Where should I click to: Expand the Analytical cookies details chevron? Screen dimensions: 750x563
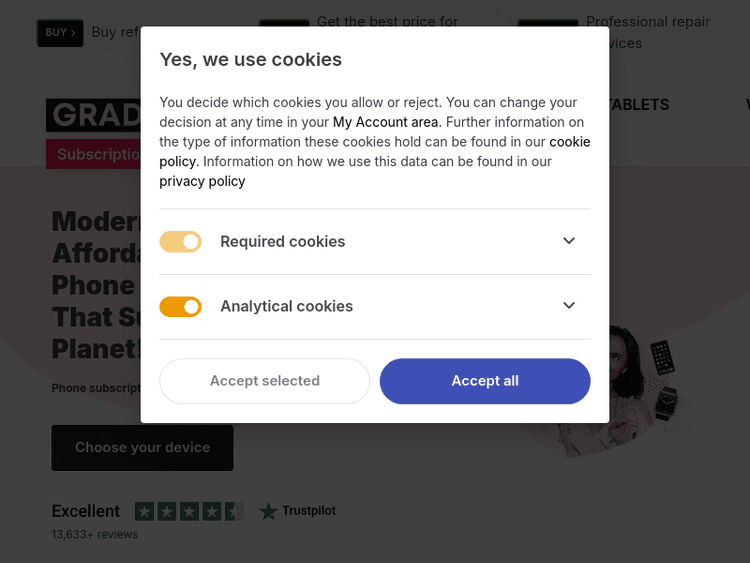569,306
